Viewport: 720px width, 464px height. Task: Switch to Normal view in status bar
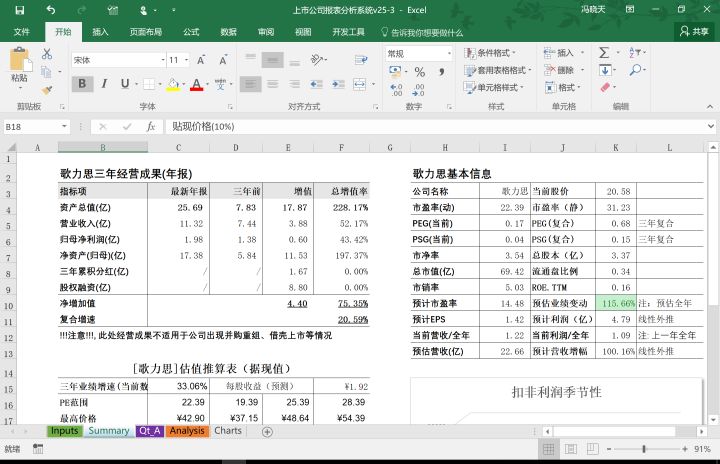pos(549,449)
